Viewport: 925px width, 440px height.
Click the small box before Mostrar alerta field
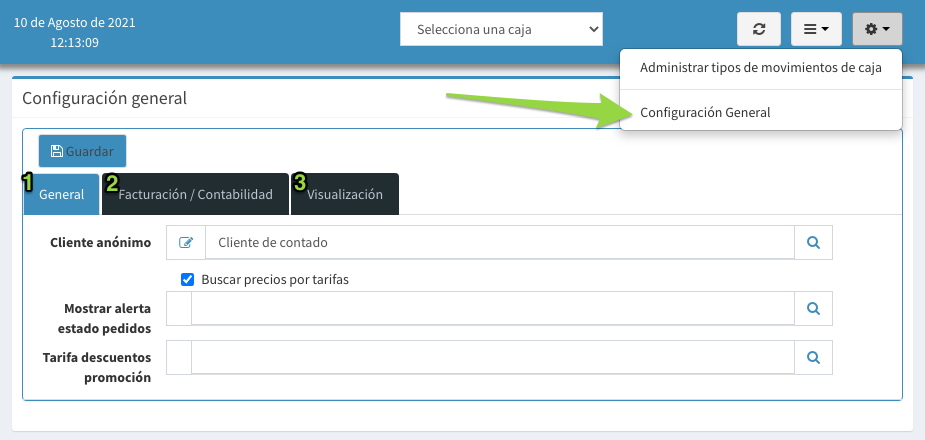pyautogui.click(x=179, y=308)
